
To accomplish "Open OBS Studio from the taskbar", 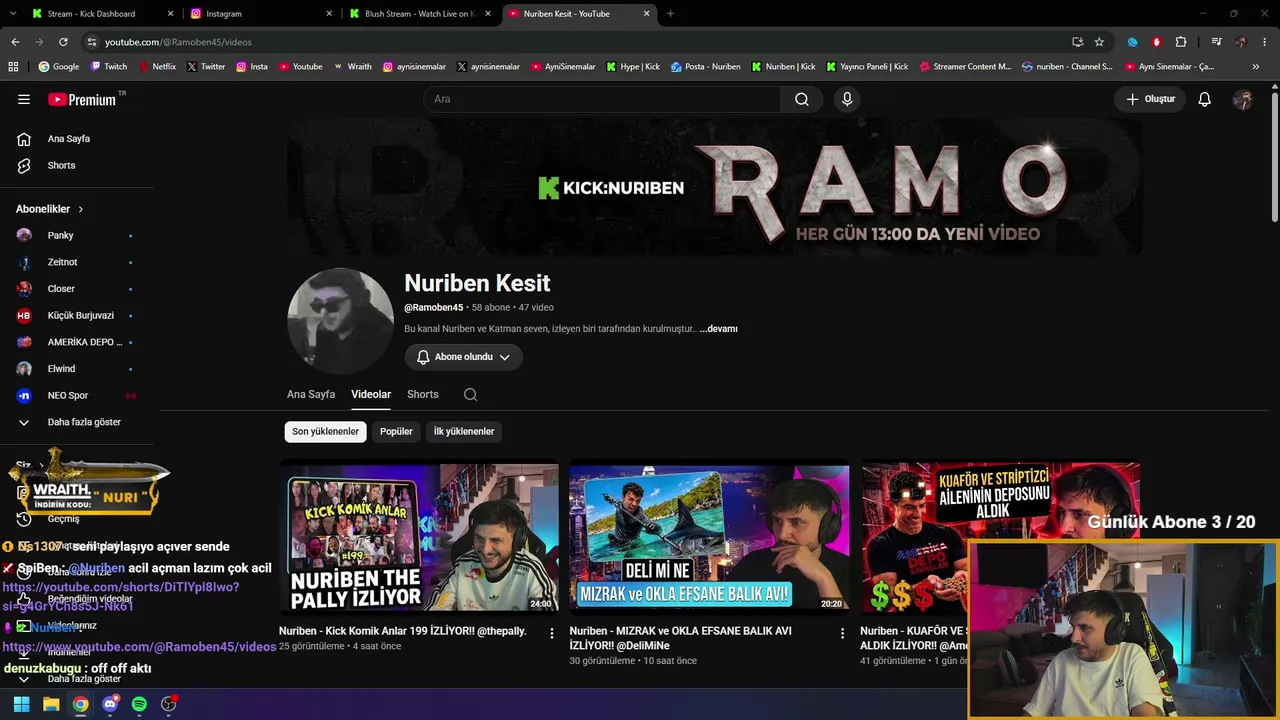I will coord(169,704).
